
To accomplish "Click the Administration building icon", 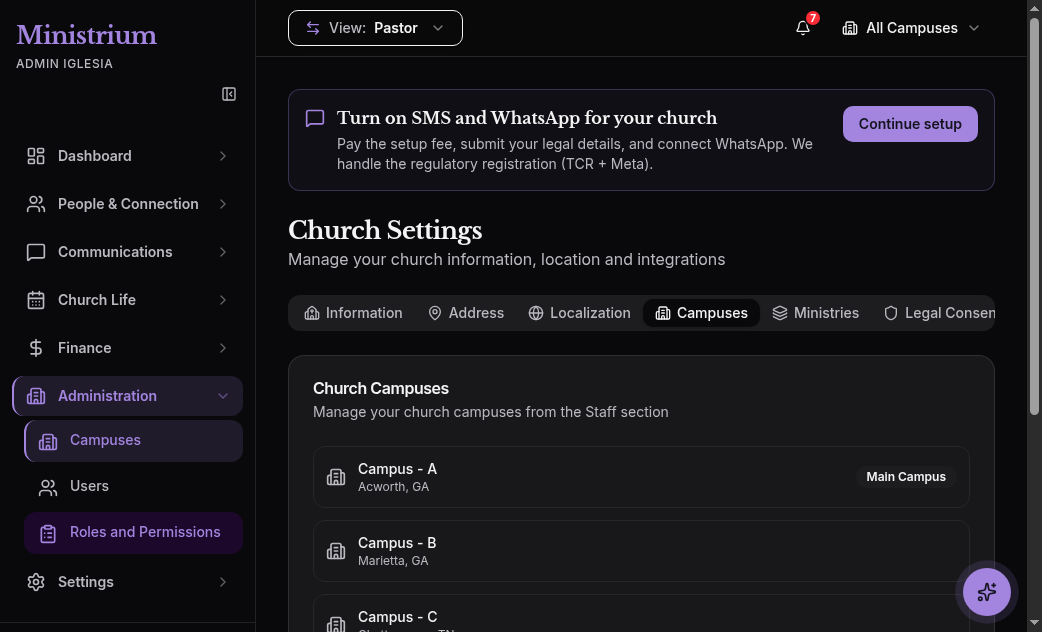I will [36, 396].
